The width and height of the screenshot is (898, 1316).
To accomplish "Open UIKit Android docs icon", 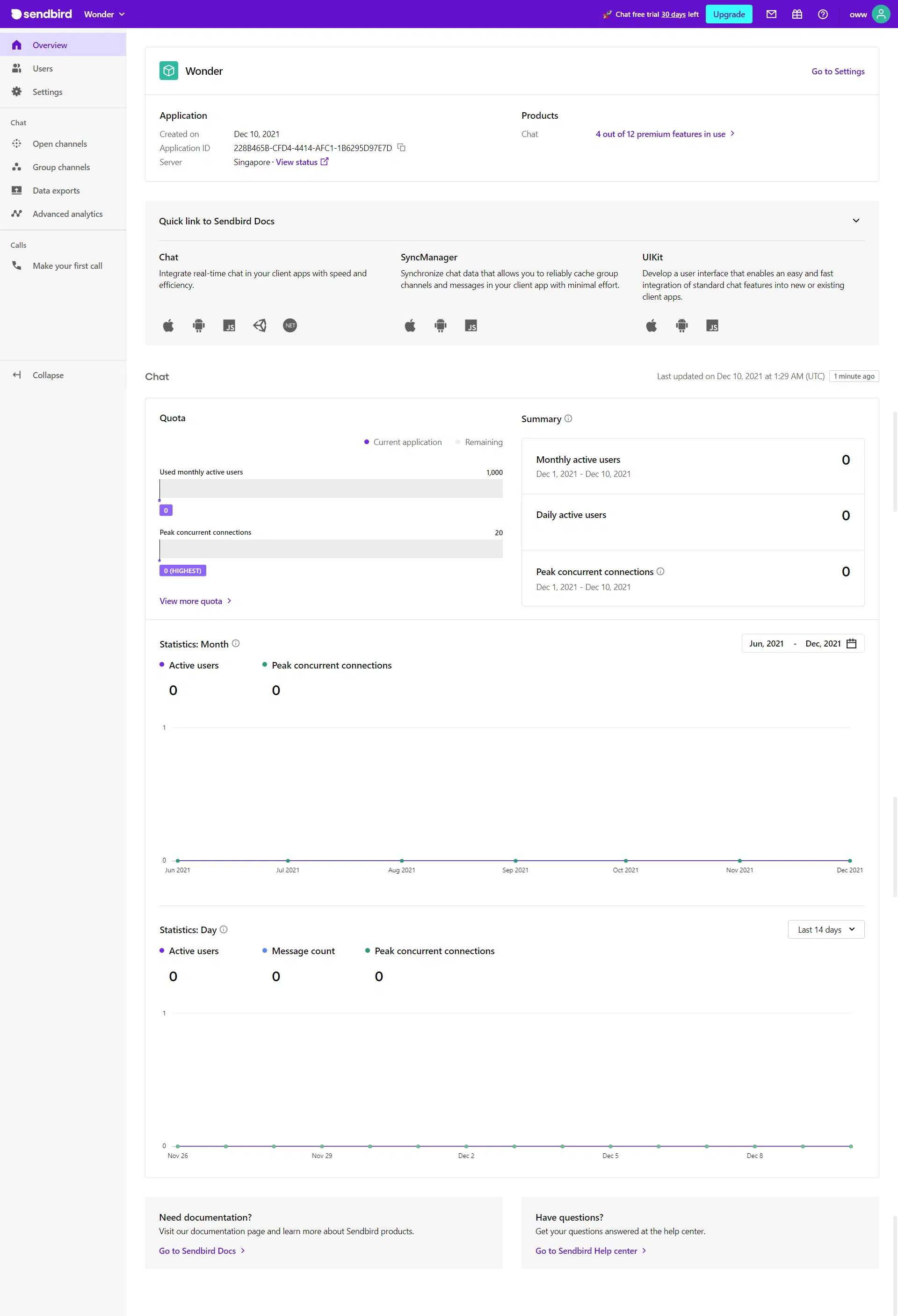I will tap(682, 325).
